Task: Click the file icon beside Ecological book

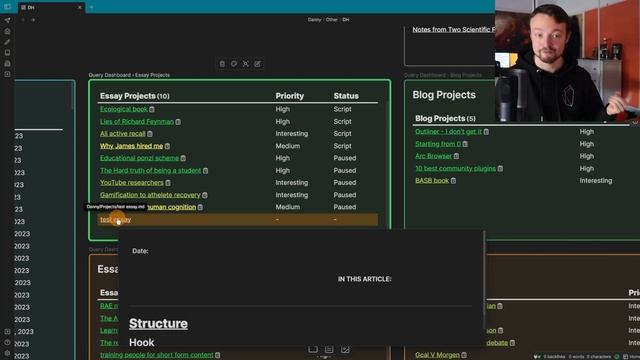Action: pos(152,109)
